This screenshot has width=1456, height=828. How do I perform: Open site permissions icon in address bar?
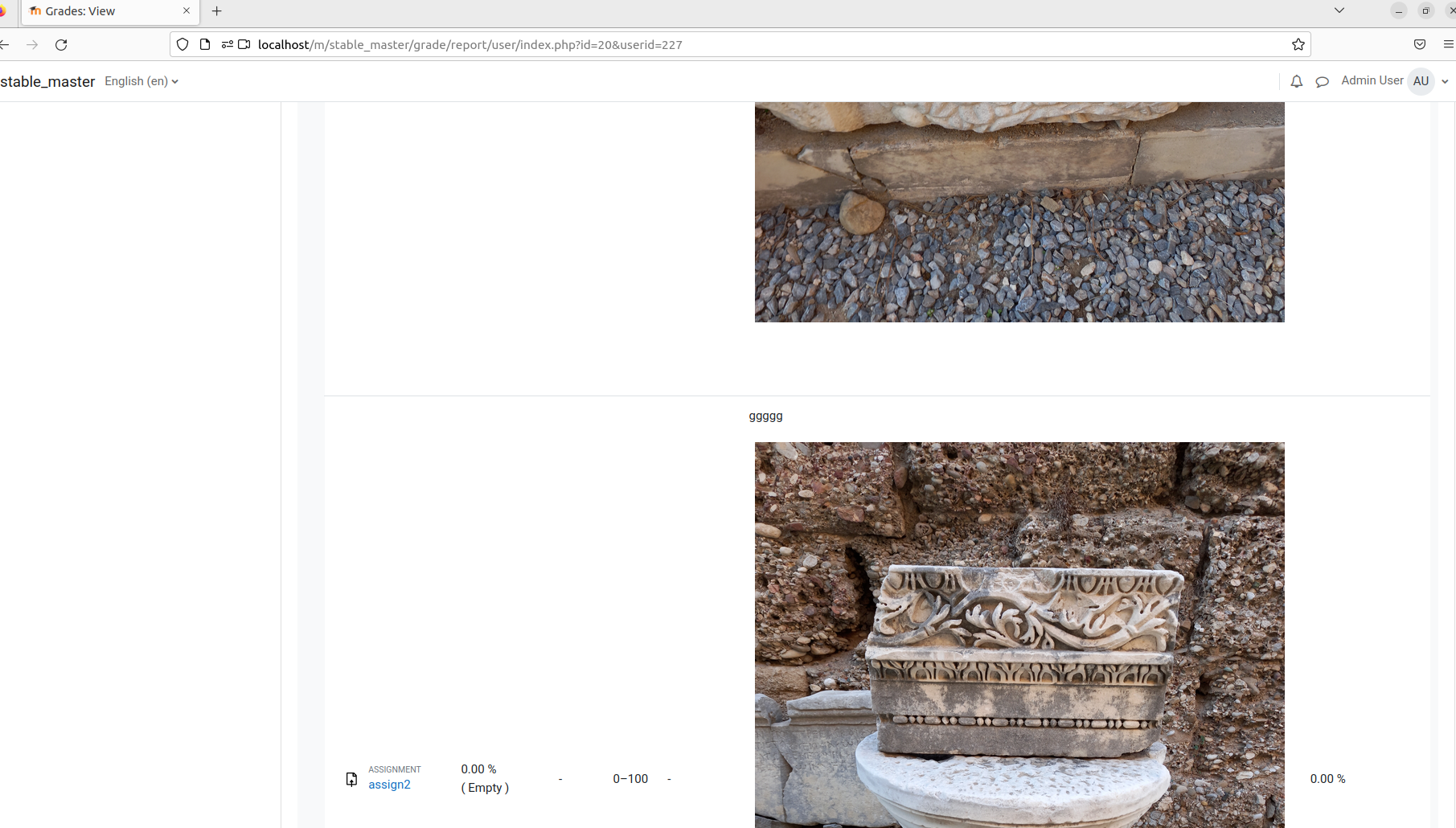click(x=228, y=45)
